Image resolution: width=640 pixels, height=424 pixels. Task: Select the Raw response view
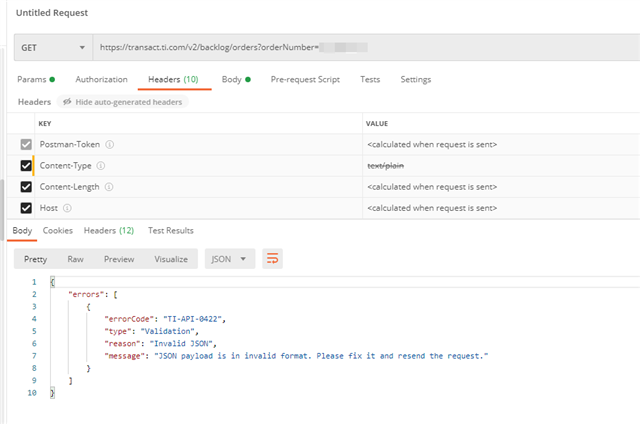pos(75,259)
